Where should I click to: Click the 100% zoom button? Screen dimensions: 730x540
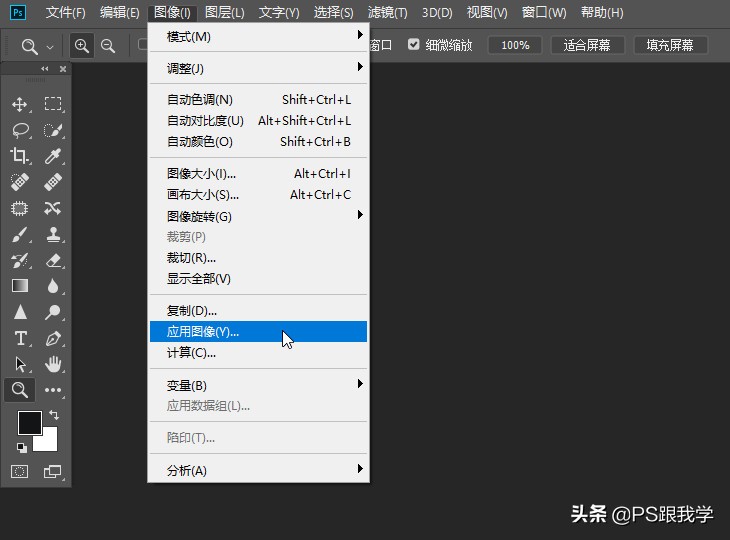click(515, 45)
